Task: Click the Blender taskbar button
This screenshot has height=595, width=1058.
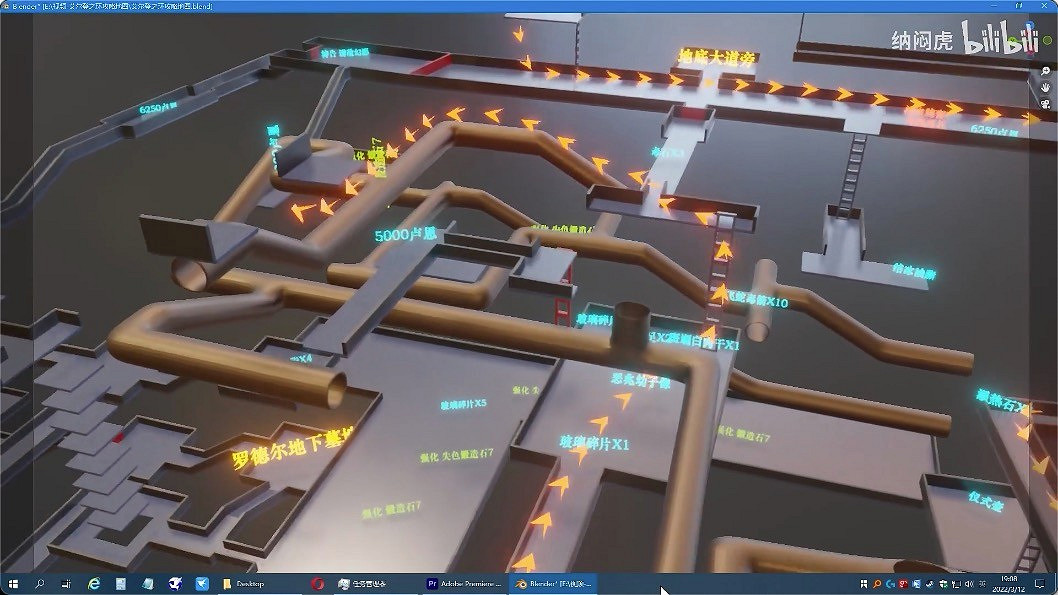Action: click(x=555, y=582)
